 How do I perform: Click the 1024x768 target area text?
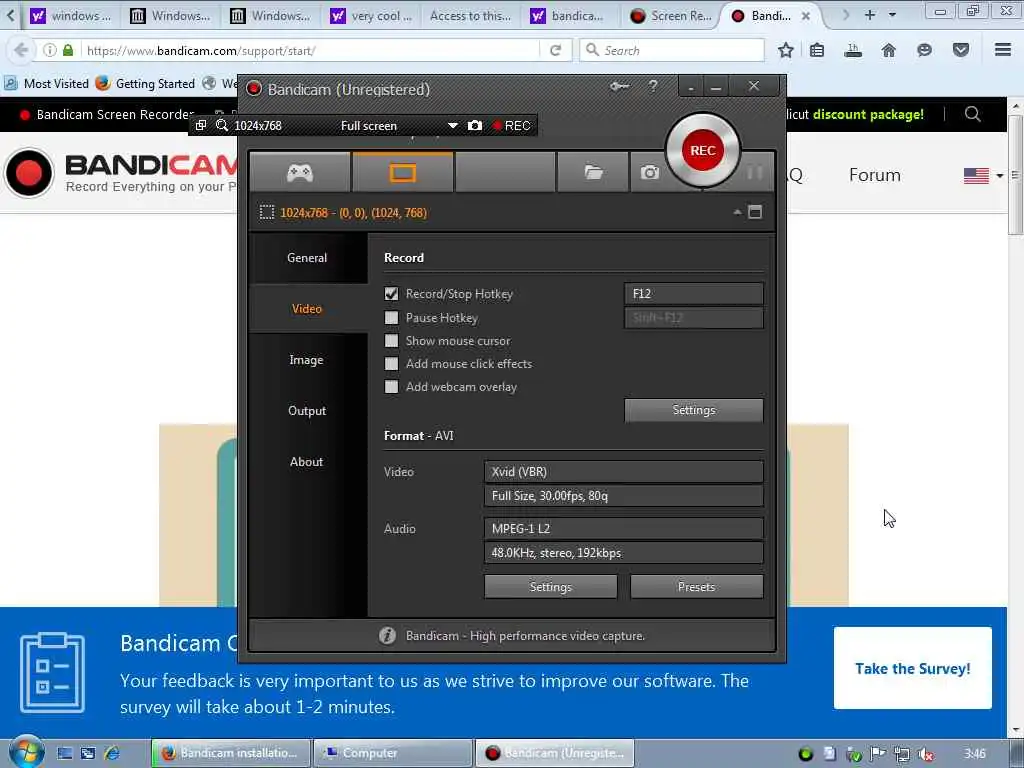coord(353,212)
